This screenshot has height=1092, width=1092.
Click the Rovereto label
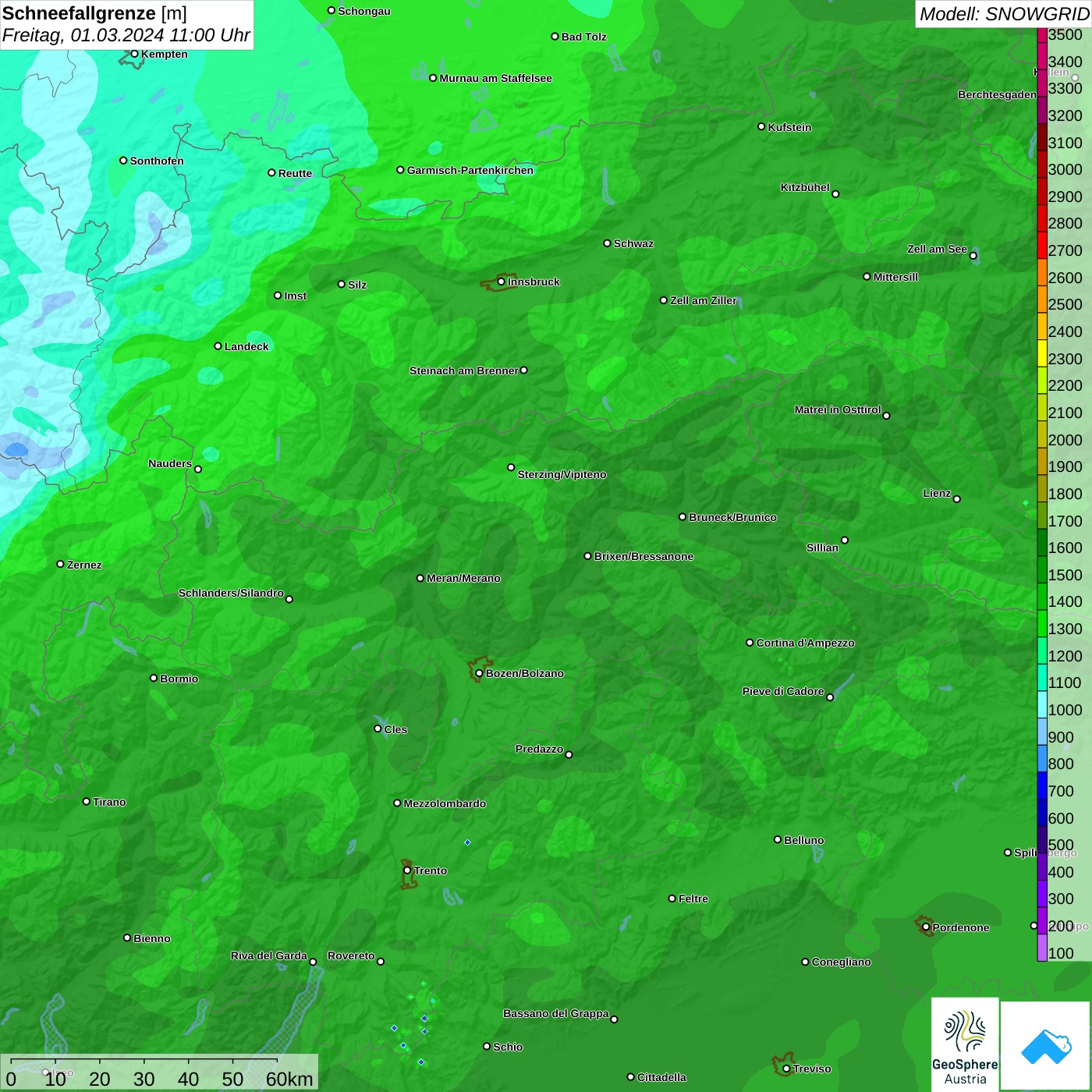point(351,955)
